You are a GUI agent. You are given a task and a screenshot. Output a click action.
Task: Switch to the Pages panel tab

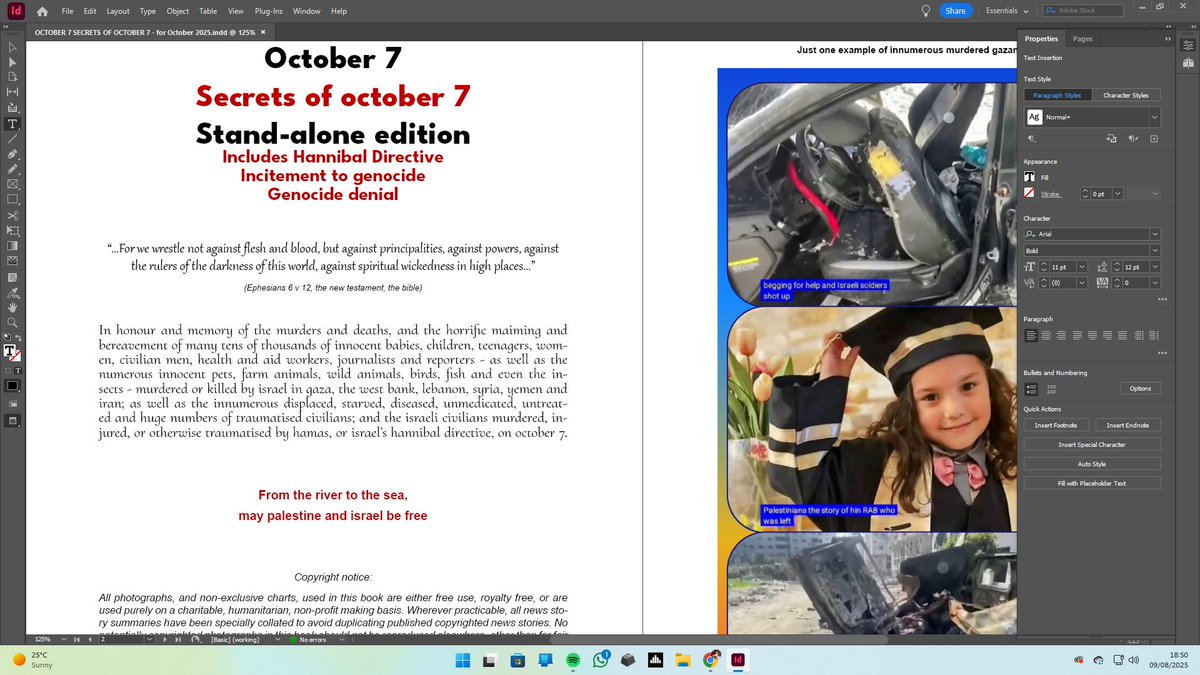click(x=1082, y=38)
